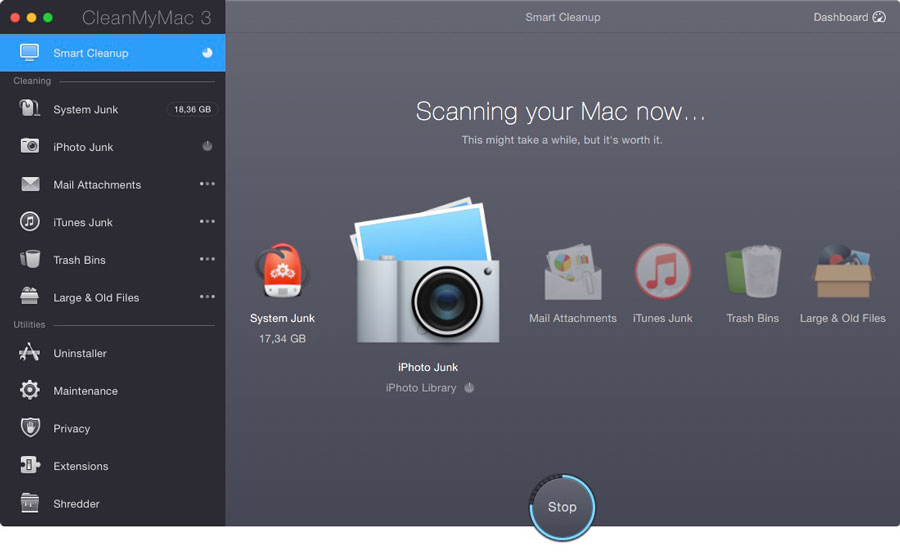Click the iPhoto Library progress pie indicator
900x553 pixels.
click(x=469, y=388)
